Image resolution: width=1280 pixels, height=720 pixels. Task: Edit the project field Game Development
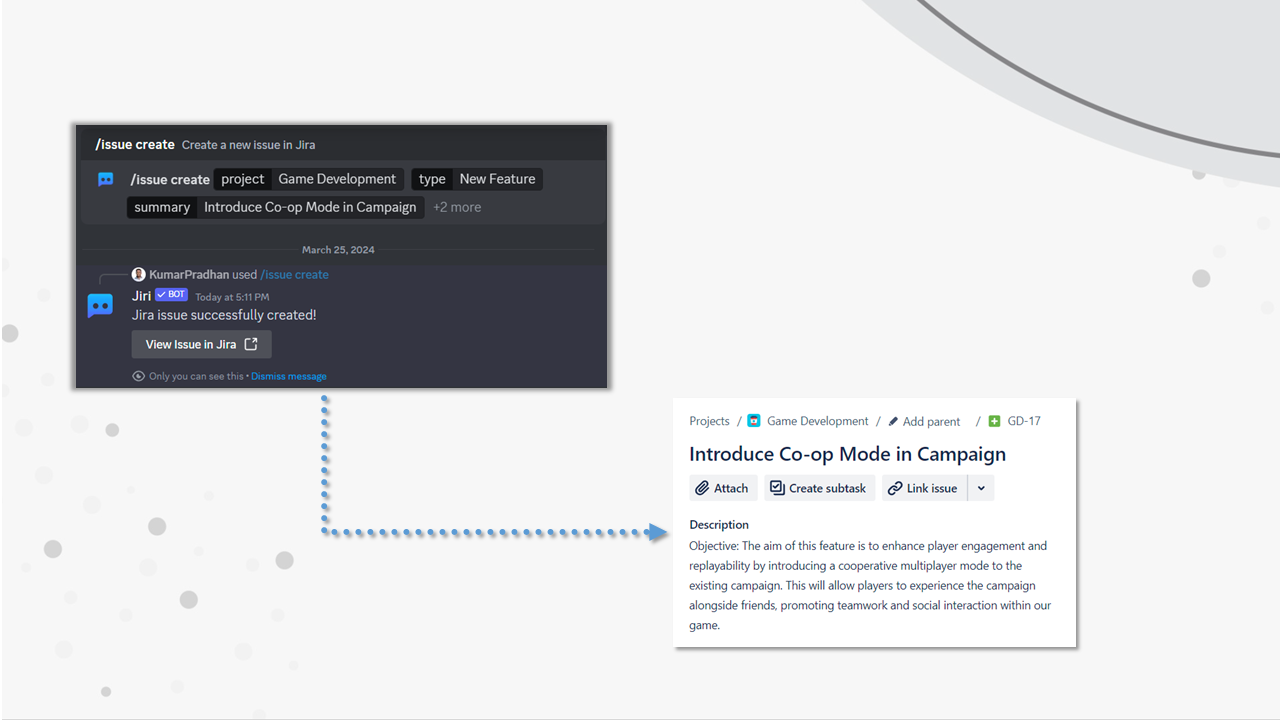309,179
